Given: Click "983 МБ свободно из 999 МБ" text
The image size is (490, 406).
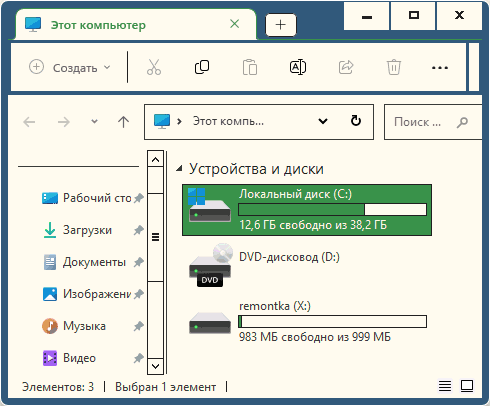Looking at the screenshot, I should pos(315,337).
